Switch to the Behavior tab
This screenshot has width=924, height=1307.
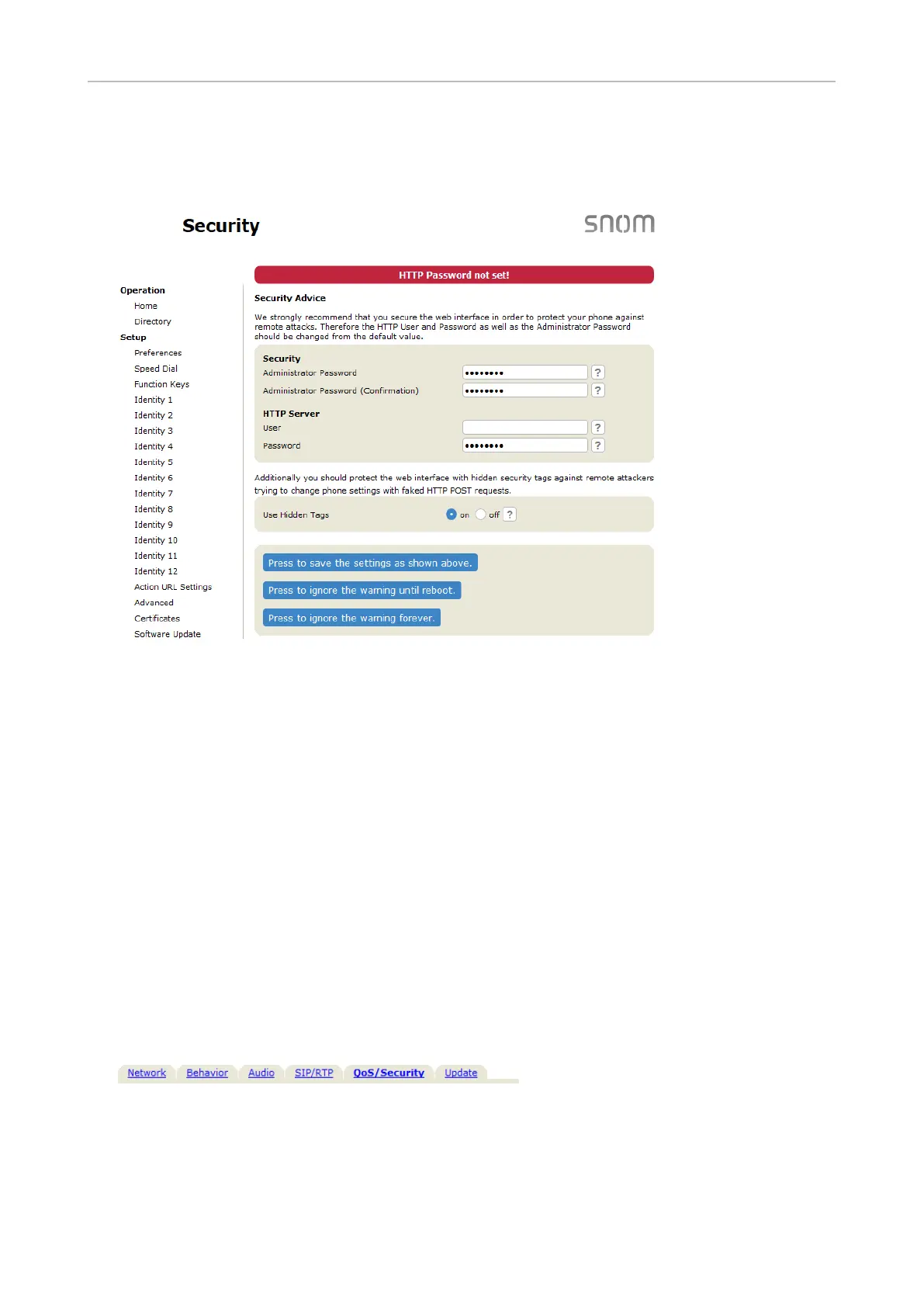click(x=207, y=1073)
